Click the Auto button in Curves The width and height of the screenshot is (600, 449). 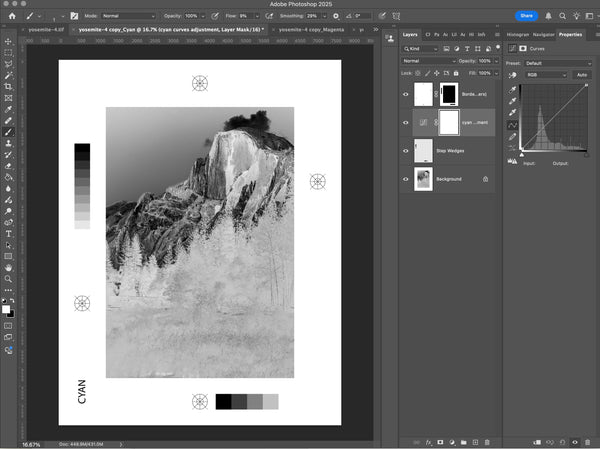582,75
